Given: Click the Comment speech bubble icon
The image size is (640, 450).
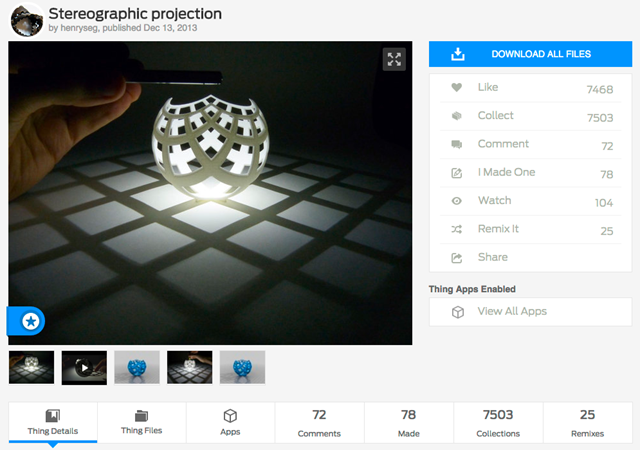Looking at the screenshot, I should click(457, 144).
